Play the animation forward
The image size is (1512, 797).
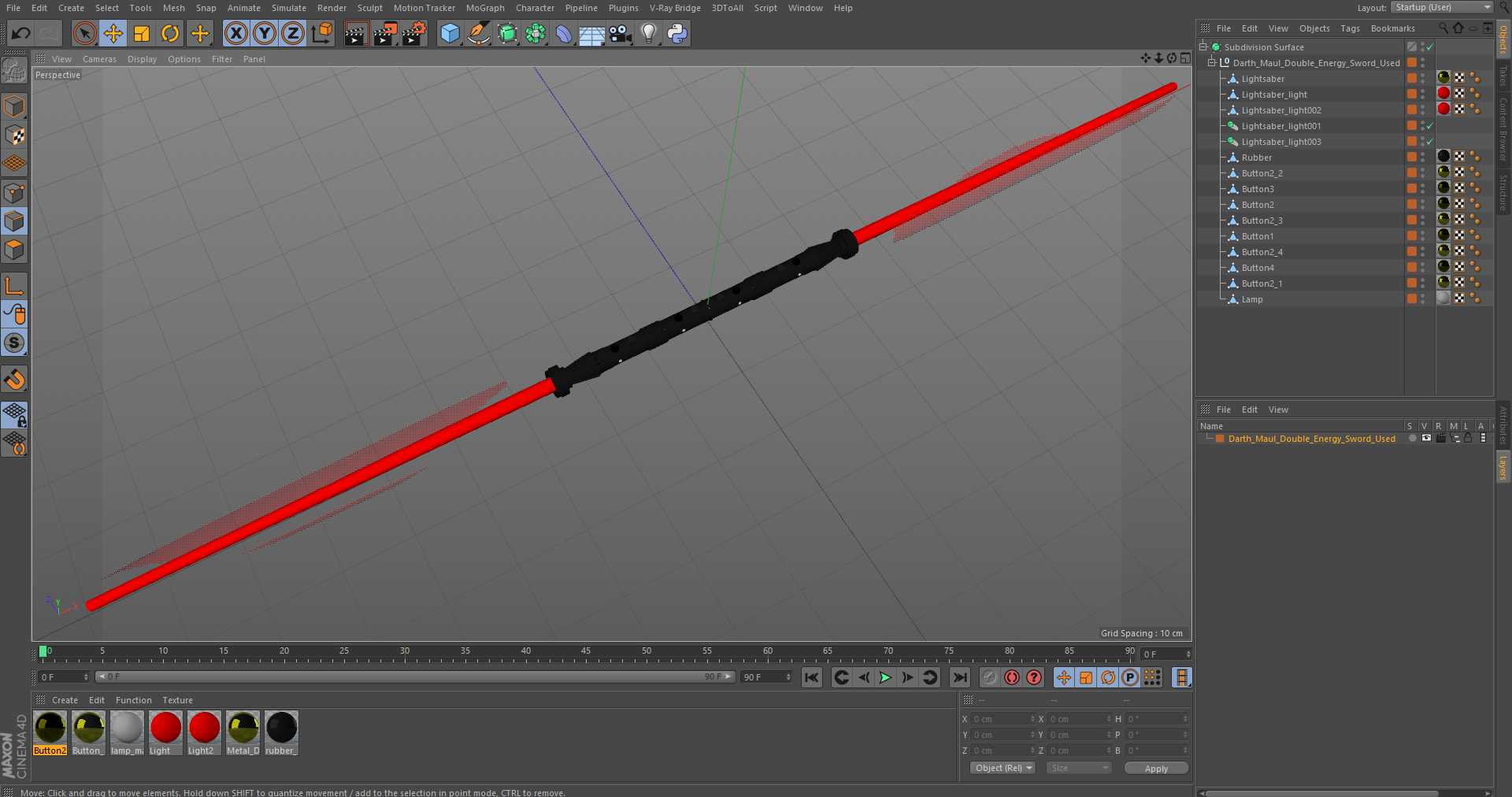[x=885, y=677]
